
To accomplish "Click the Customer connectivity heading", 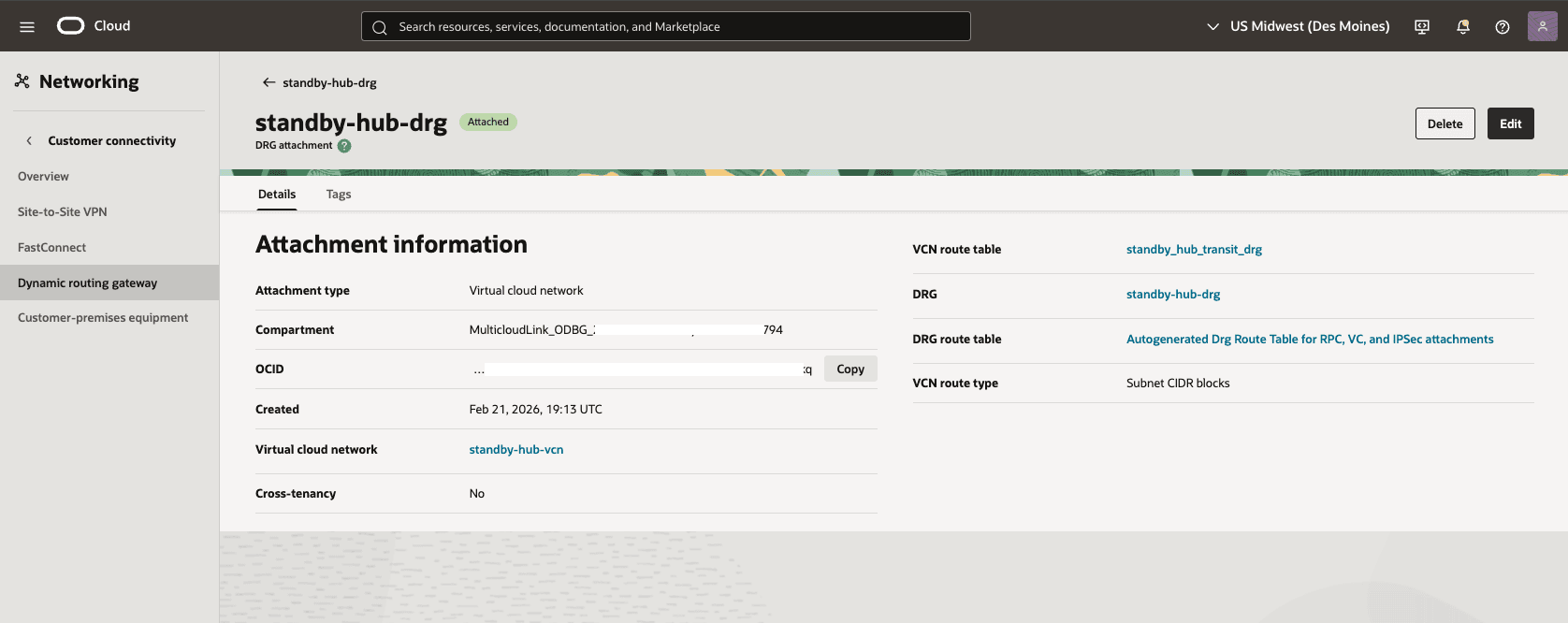I will coord(112,141).
